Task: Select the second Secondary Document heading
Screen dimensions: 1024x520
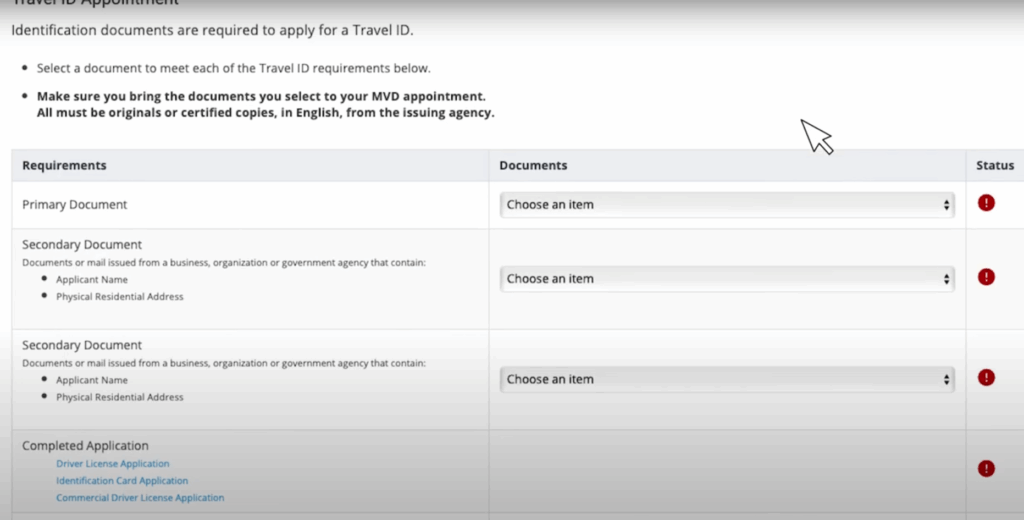Action: [82, 345]
